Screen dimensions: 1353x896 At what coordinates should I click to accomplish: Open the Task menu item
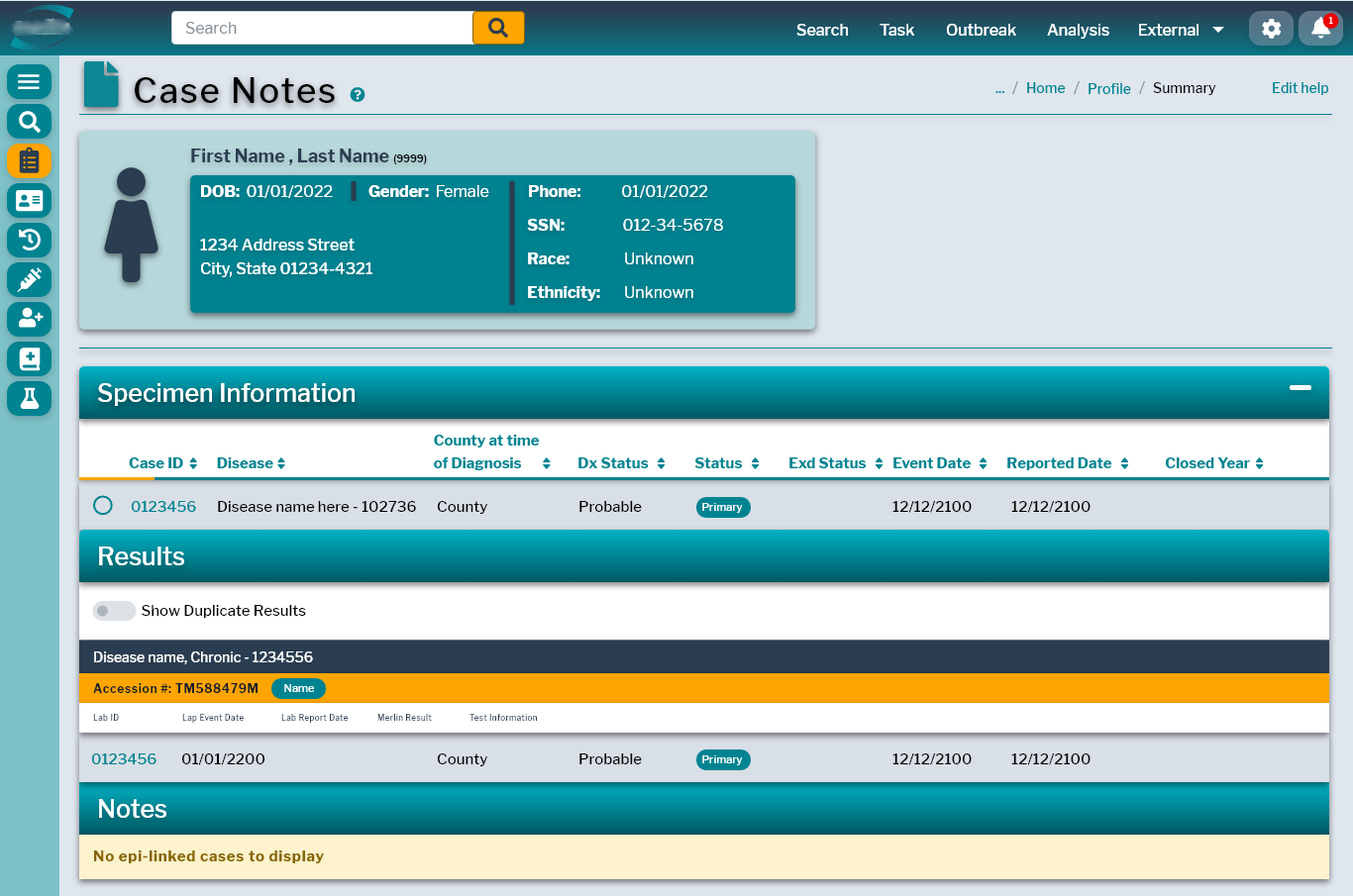click(896, 30)
